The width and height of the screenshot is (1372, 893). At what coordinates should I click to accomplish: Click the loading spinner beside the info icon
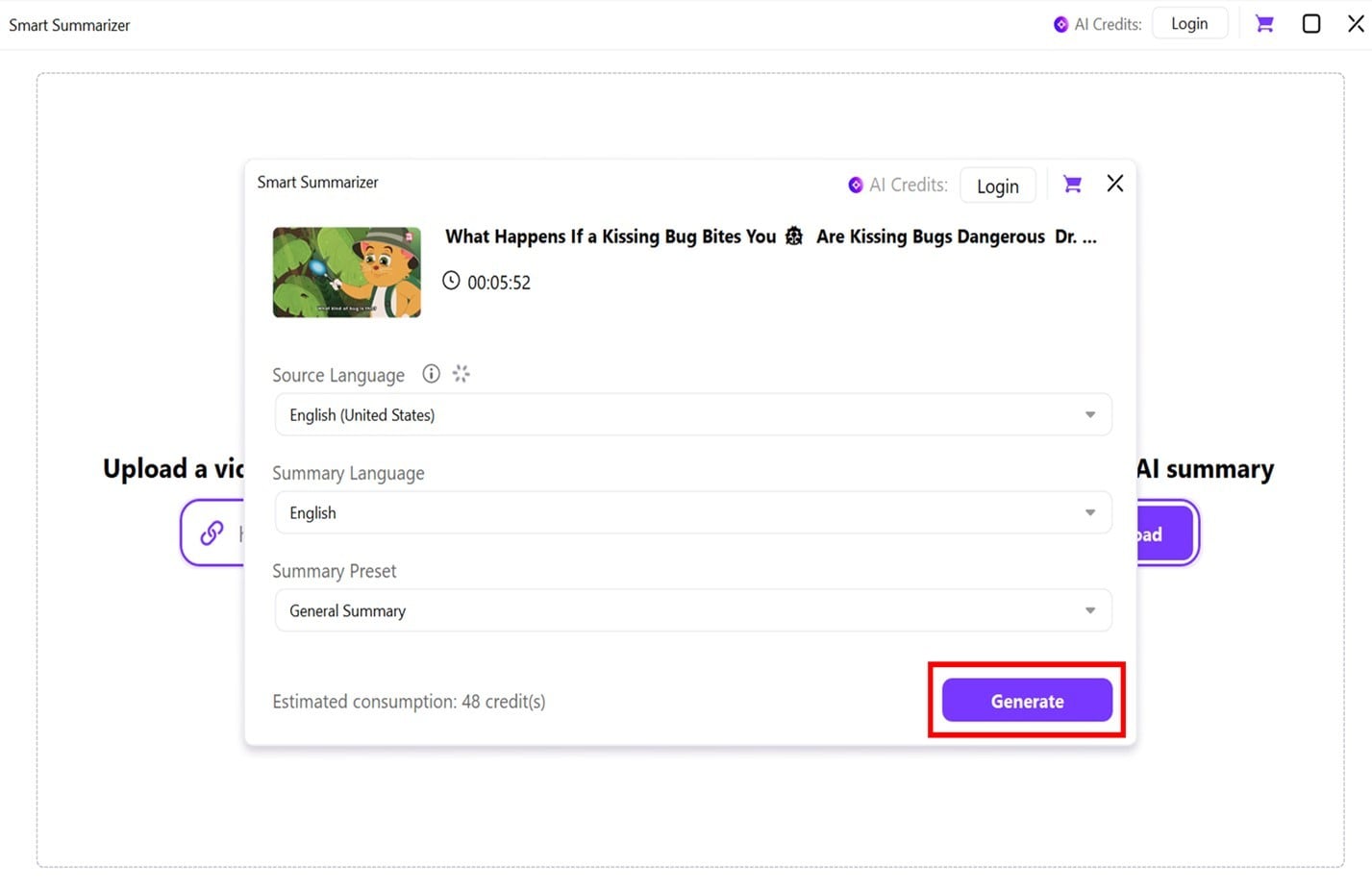[x=461, y=373]
